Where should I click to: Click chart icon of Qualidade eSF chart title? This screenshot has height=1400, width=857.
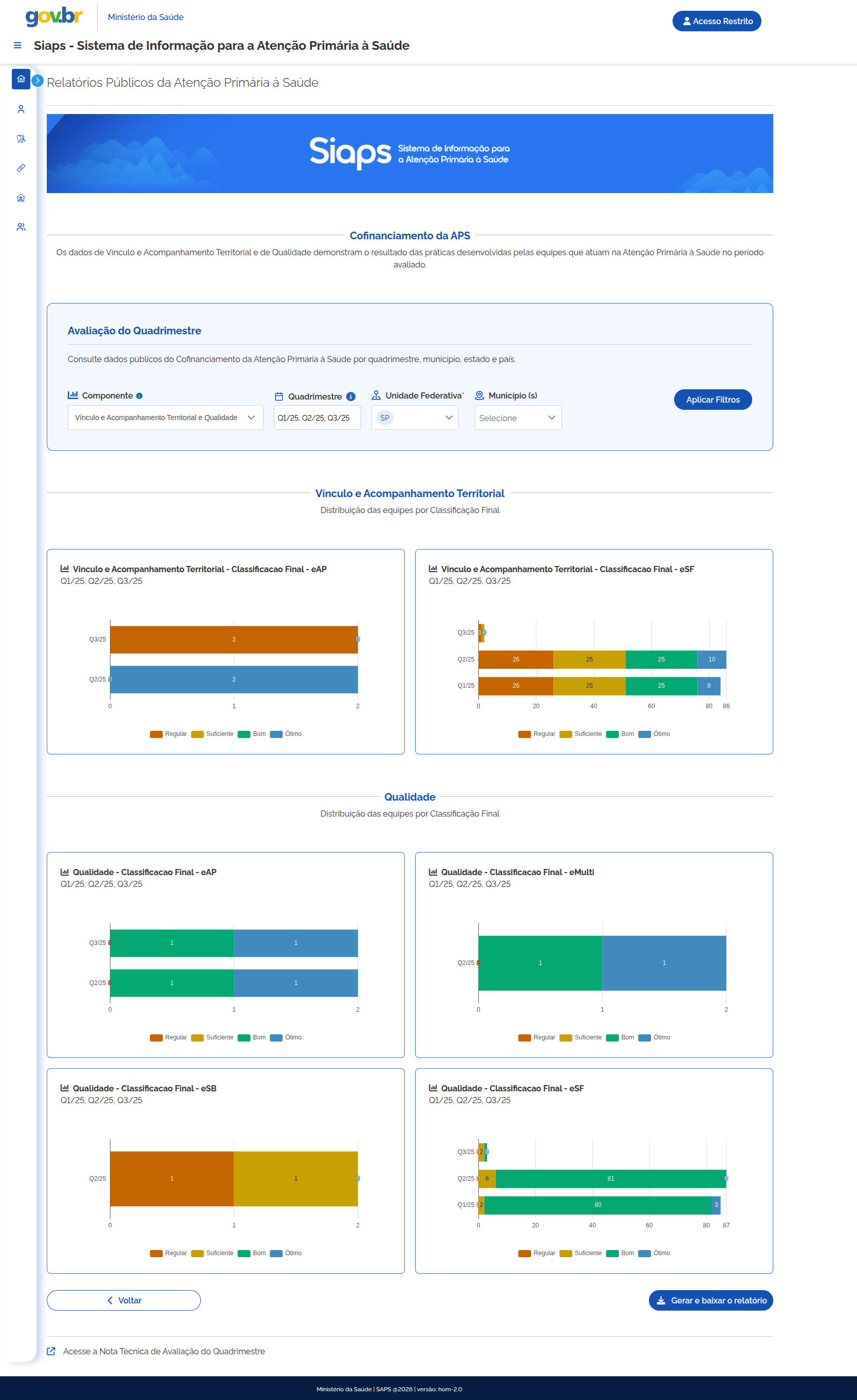click(433, 1088)
